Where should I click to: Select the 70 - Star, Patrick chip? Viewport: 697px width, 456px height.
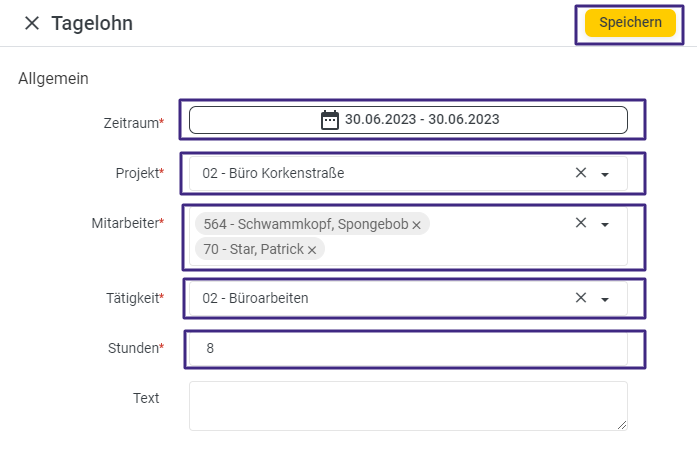(253, 249)
